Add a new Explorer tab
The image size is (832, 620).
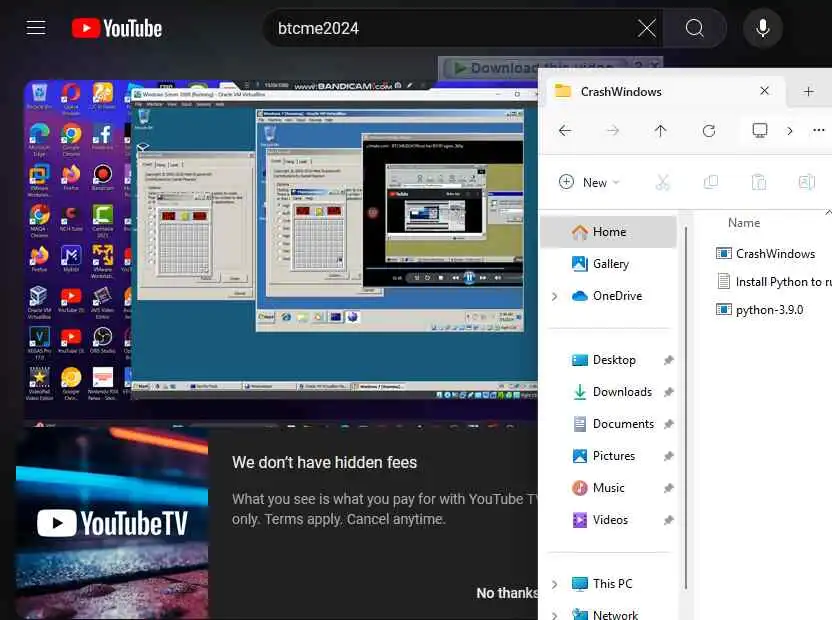[808, 91]
